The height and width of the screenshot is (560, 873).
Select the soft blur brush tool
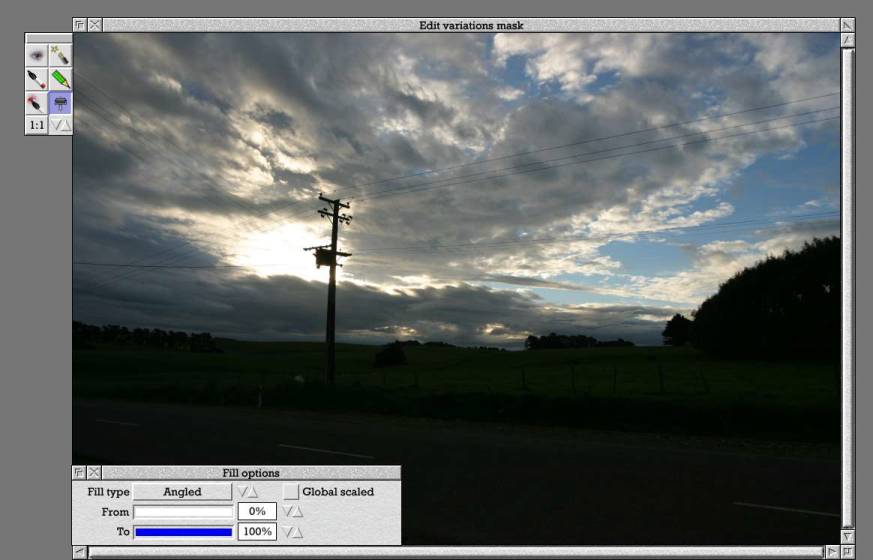click(x=37, y=56)
